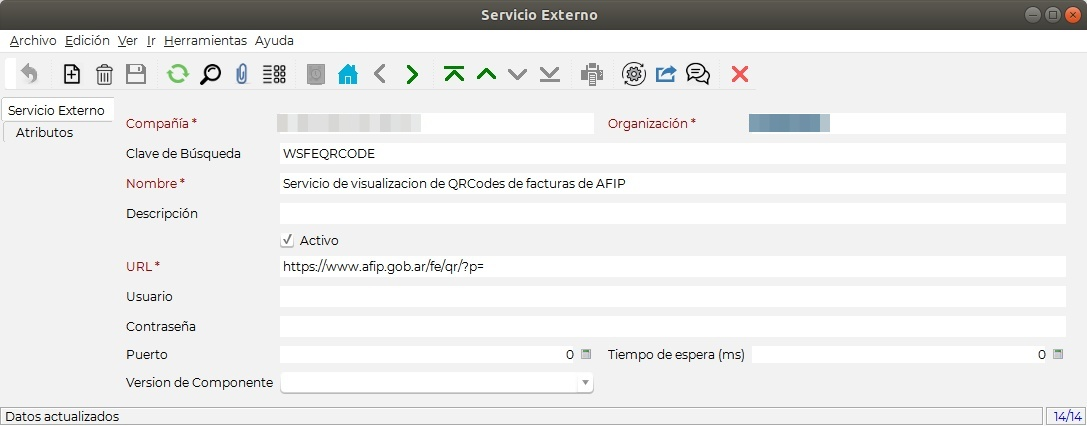Open the chat speech bubbles icon
The height and width of the screenshot is (426, 1087).
[x=697, y=74]
